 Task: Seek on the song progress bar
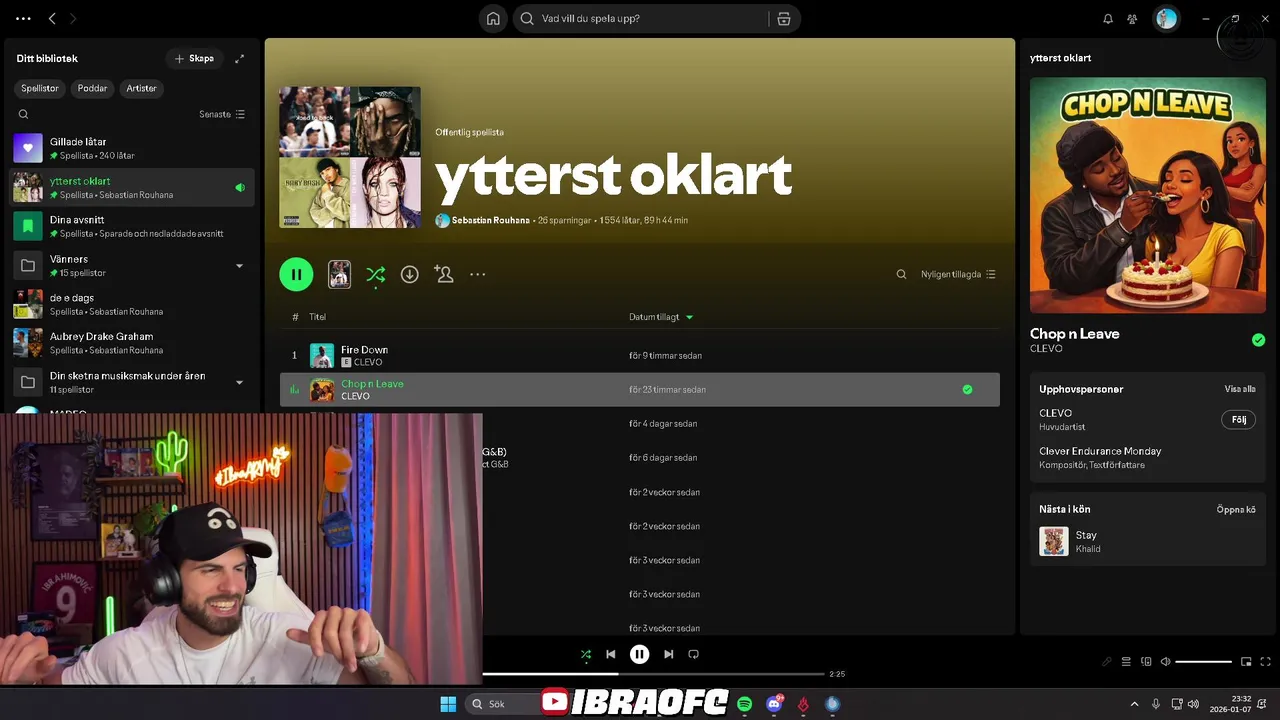[x=654, y=674]
